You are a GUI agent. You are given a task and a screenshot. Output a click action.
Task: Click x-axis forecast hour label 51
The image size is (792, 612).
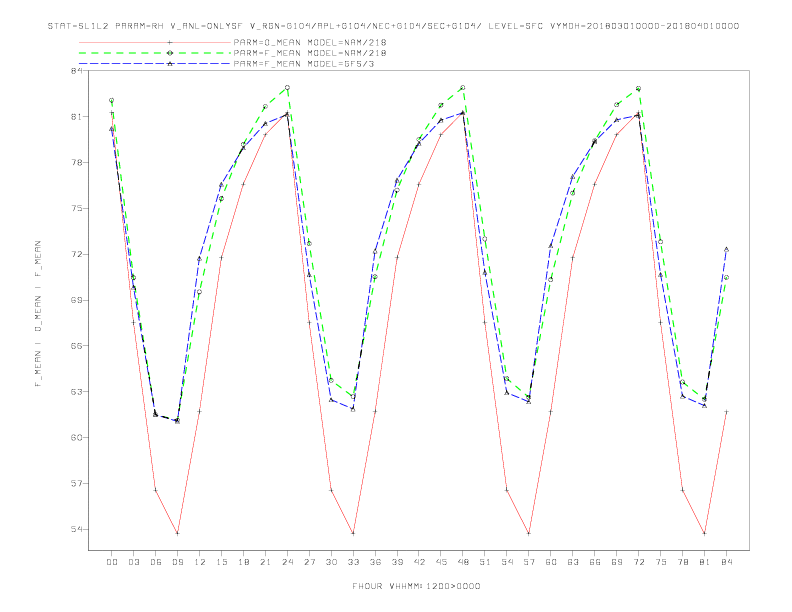click(x=485, y=562)
